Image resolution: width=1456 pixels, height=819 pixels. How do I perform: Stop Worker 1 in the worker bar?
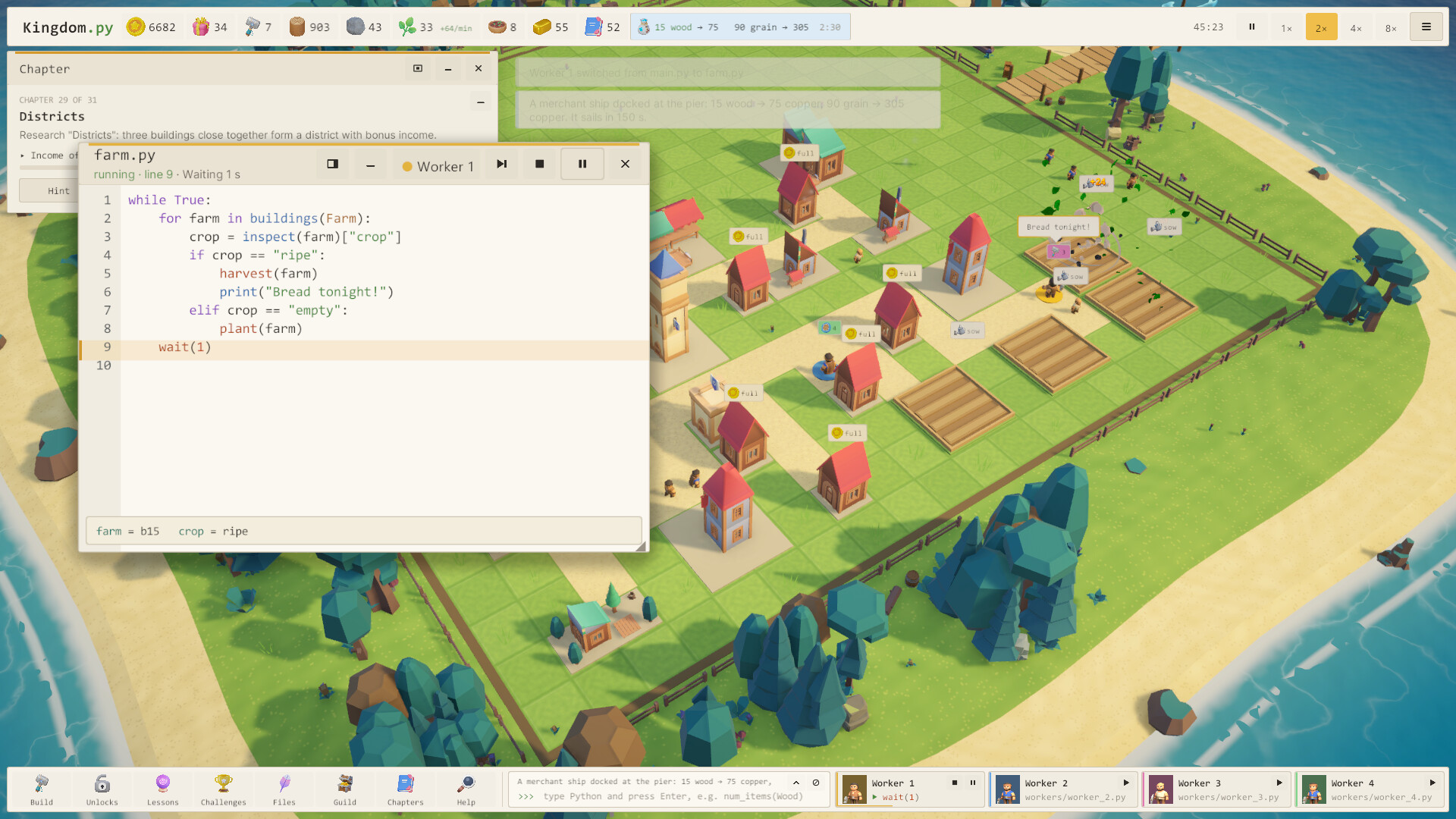pyautogui.click(x=955, y=783)
